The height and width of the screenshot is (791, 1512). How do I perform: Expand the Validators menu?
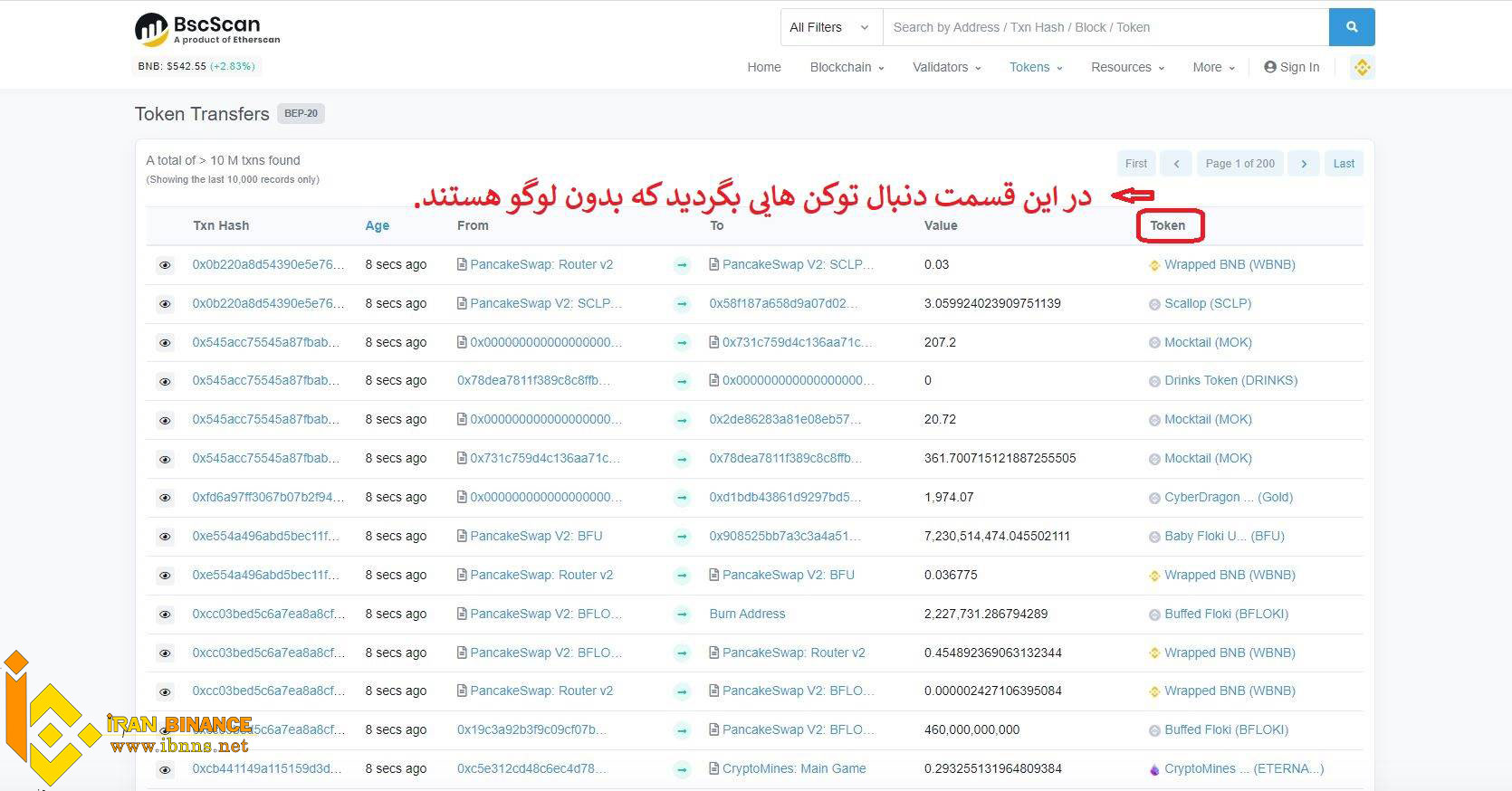pyautogui.click(x=947, y=67)
